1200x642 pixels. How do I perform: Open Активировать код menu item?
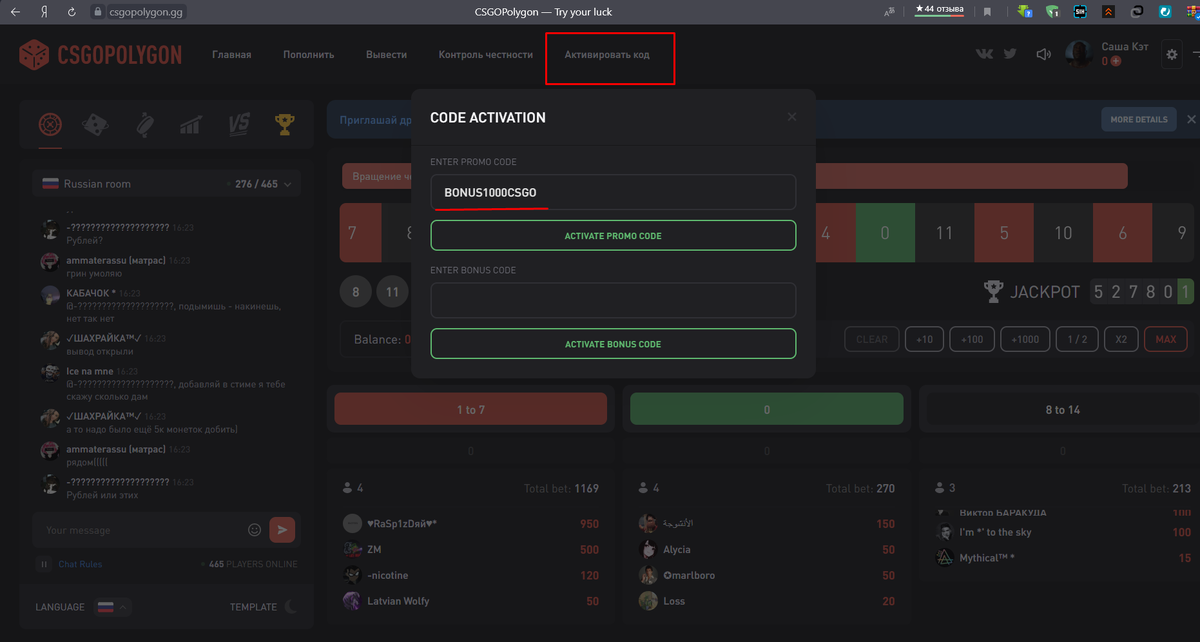(x=607, y=55)
